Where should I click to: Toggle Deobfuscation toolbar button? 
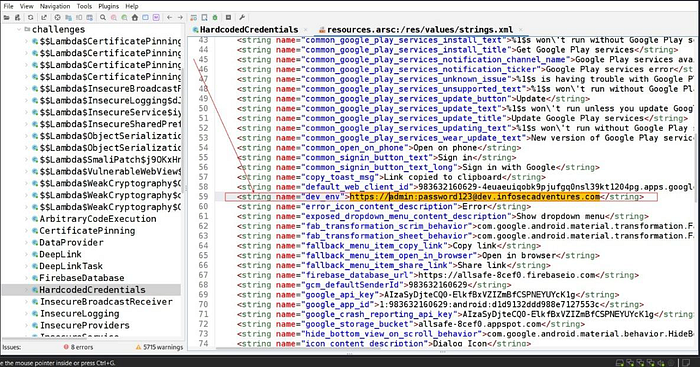[x=194, y=17]
